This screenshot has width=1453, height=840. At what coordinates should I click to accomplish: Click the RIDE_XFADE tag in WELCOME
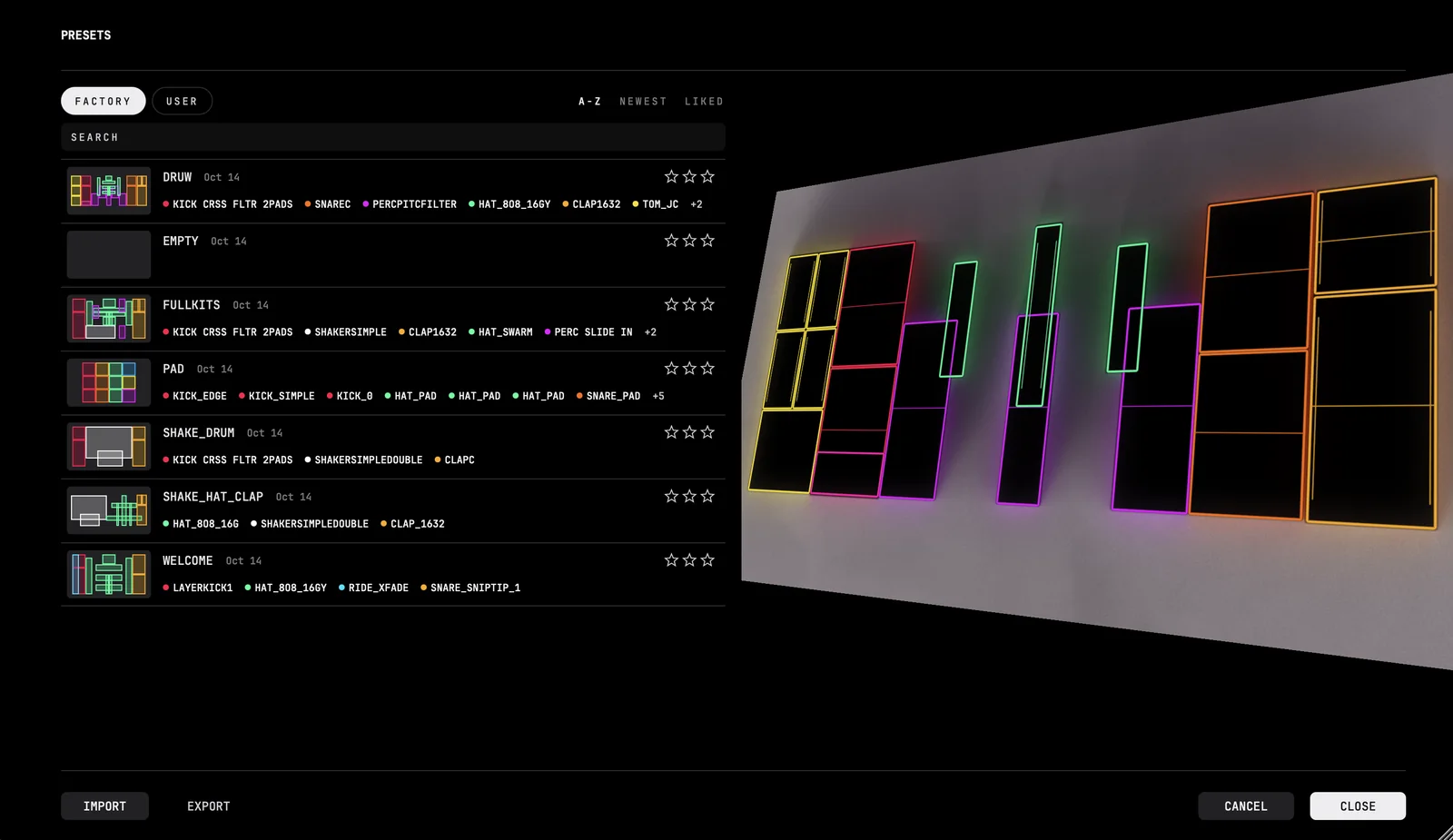click(x=373, y=588)
